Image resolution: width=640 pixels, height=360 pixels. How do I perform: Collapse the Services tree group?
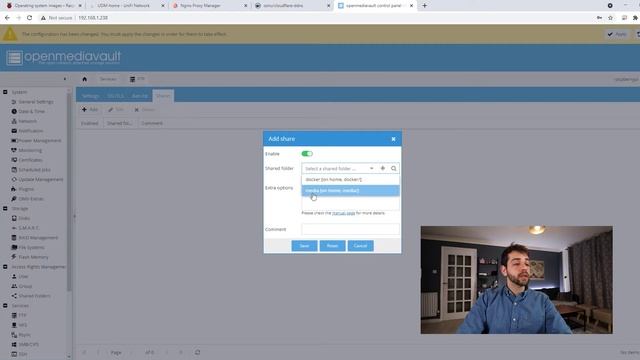pos(5,306)
